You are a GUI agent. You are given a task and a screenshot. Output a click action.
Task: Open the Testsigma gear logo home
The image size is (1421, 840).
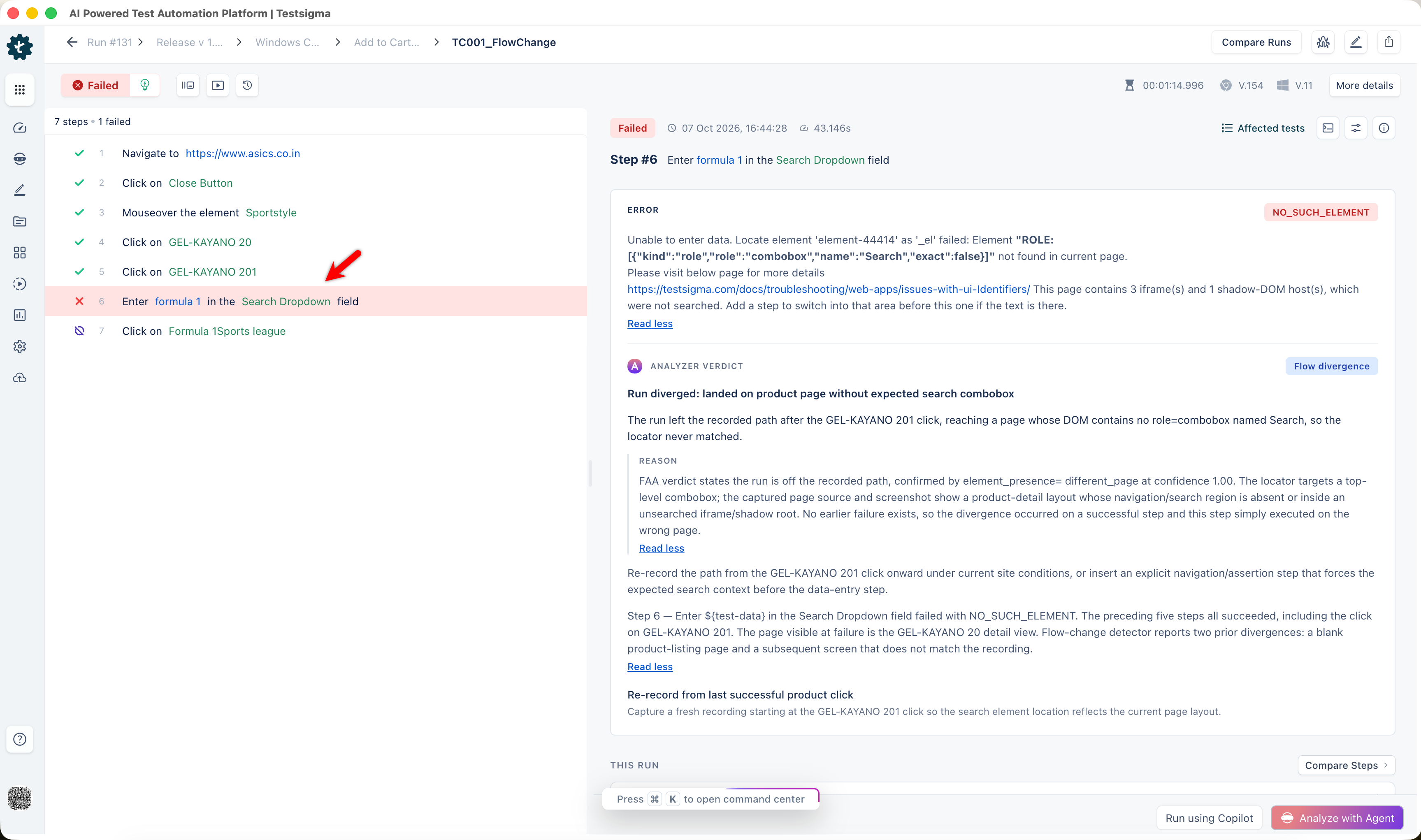tap(20, 47)
